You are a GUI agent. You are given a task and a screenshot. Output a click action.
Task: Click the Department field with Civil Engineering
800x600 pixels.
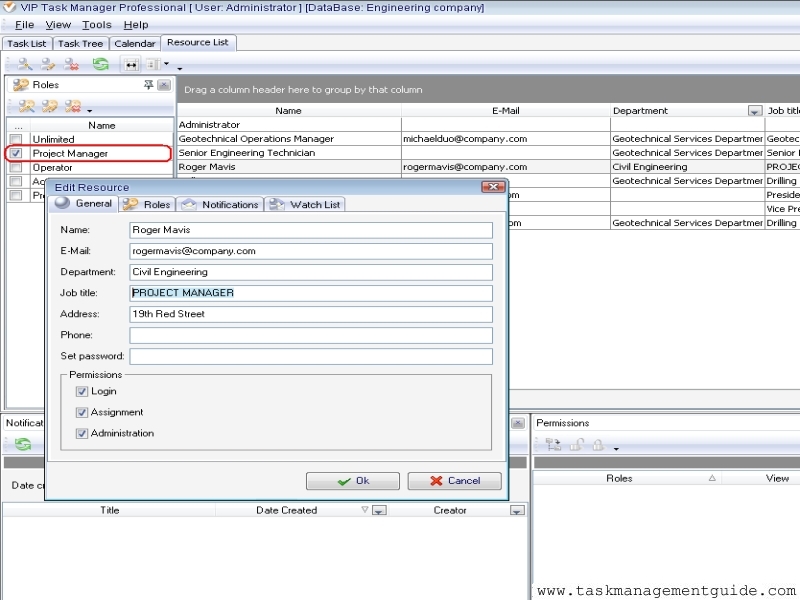311,272
